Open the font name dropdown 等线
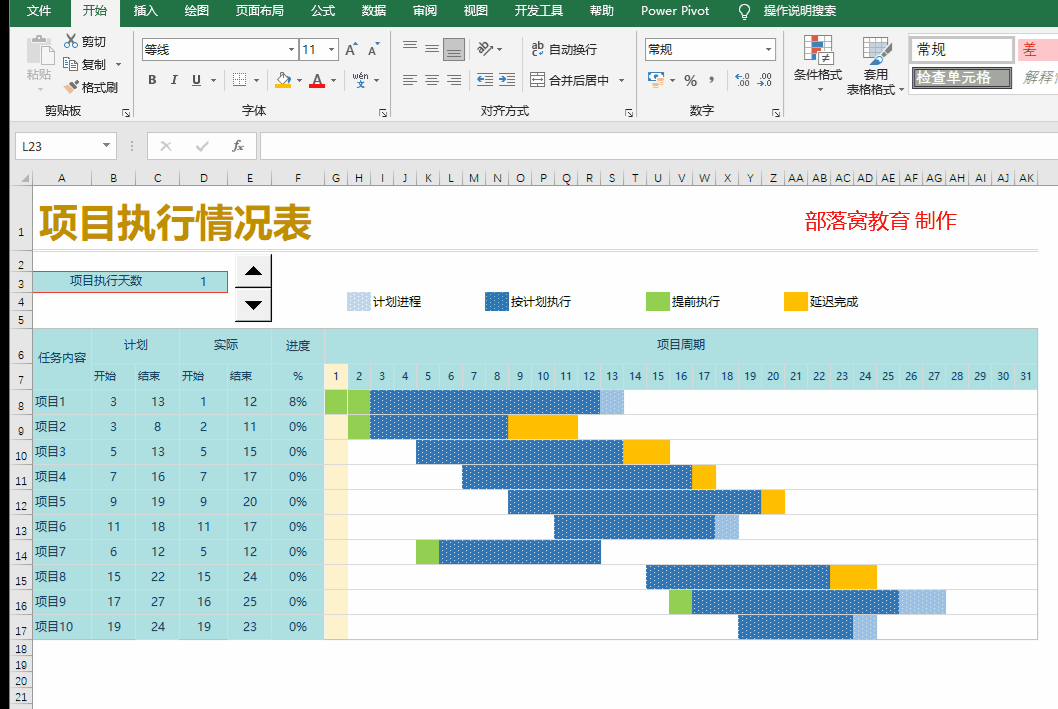The height and width of the screenshot is (709, 1058). tap(291, 50)
